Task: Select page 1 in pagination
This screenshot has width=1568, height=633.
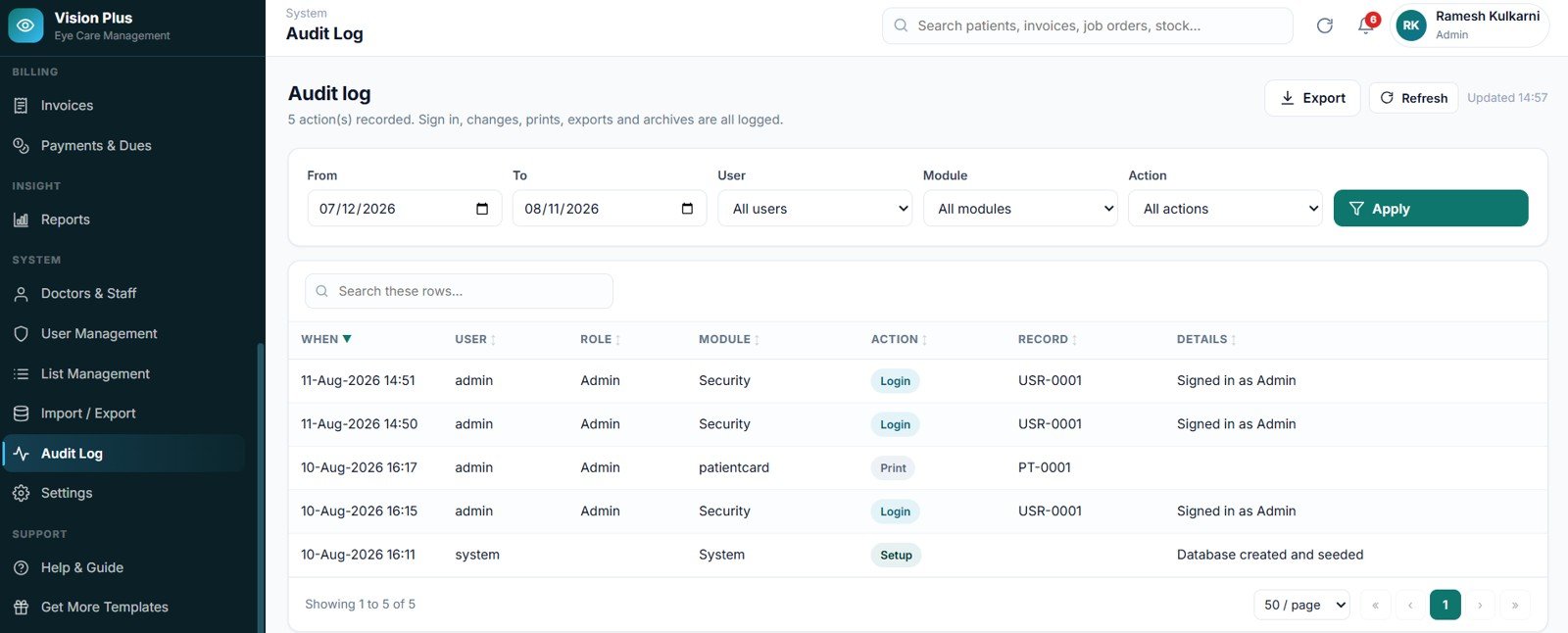Action: pos(1445,605)
